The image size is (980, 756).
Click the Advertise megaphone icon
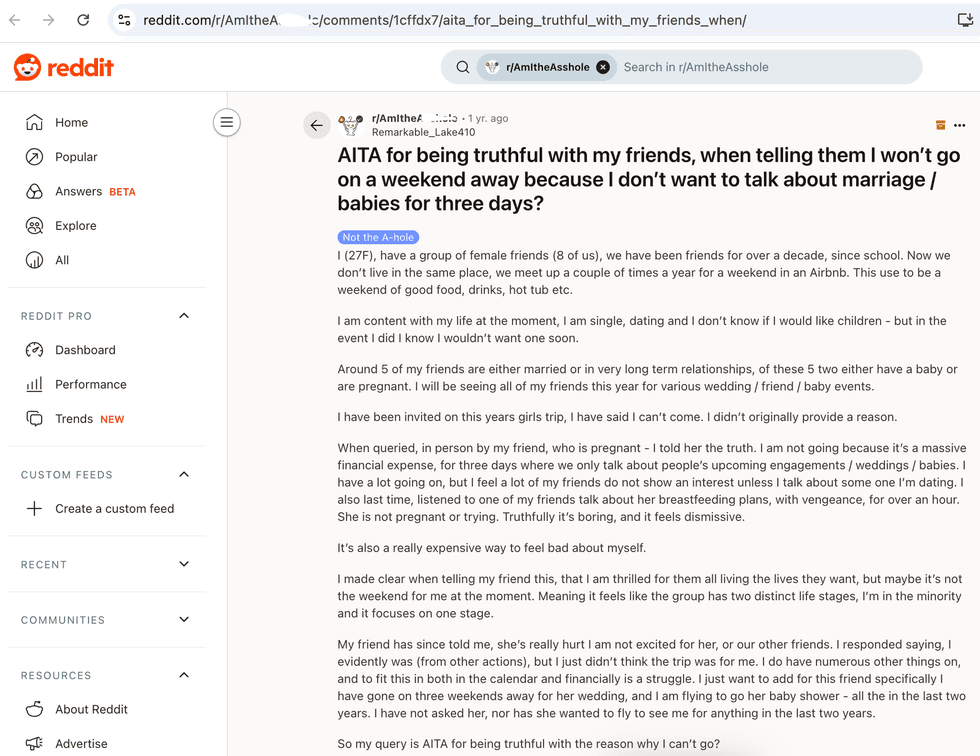click(x=34, y=744)
